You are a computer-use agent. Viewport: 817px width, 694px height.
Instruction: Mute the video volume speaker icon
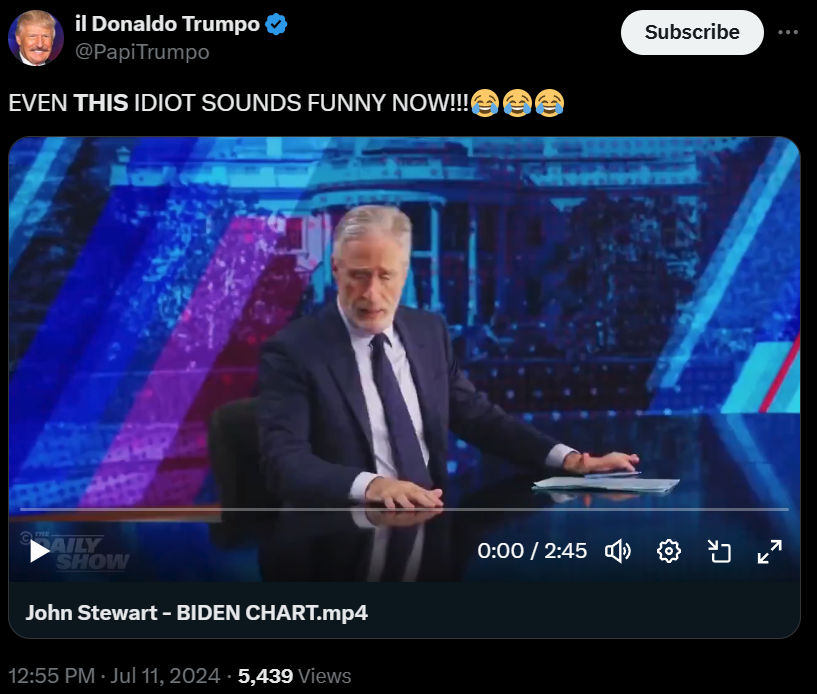pyautogui.click(x=618, y=551)
